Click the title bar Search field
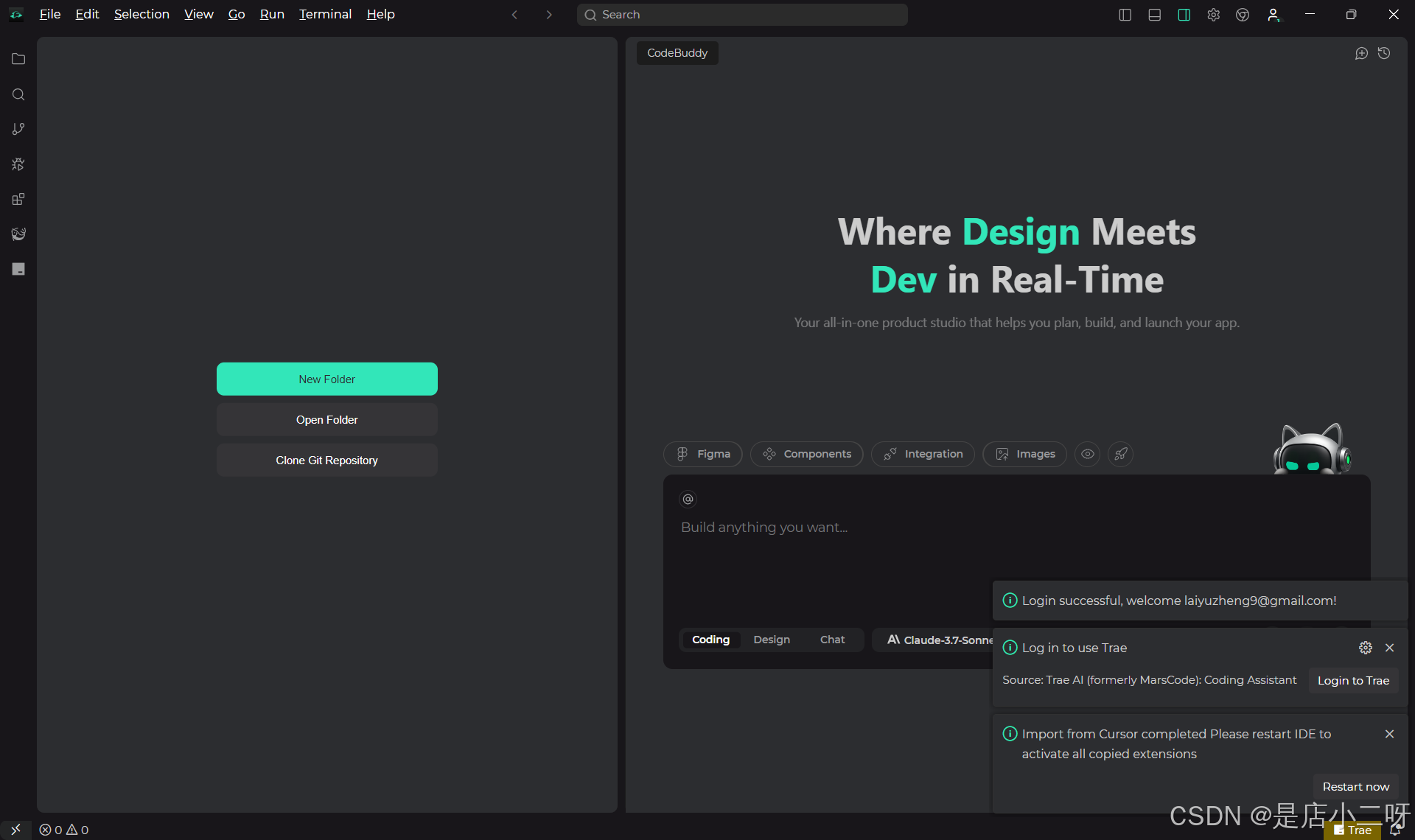 tap(742, 15)
